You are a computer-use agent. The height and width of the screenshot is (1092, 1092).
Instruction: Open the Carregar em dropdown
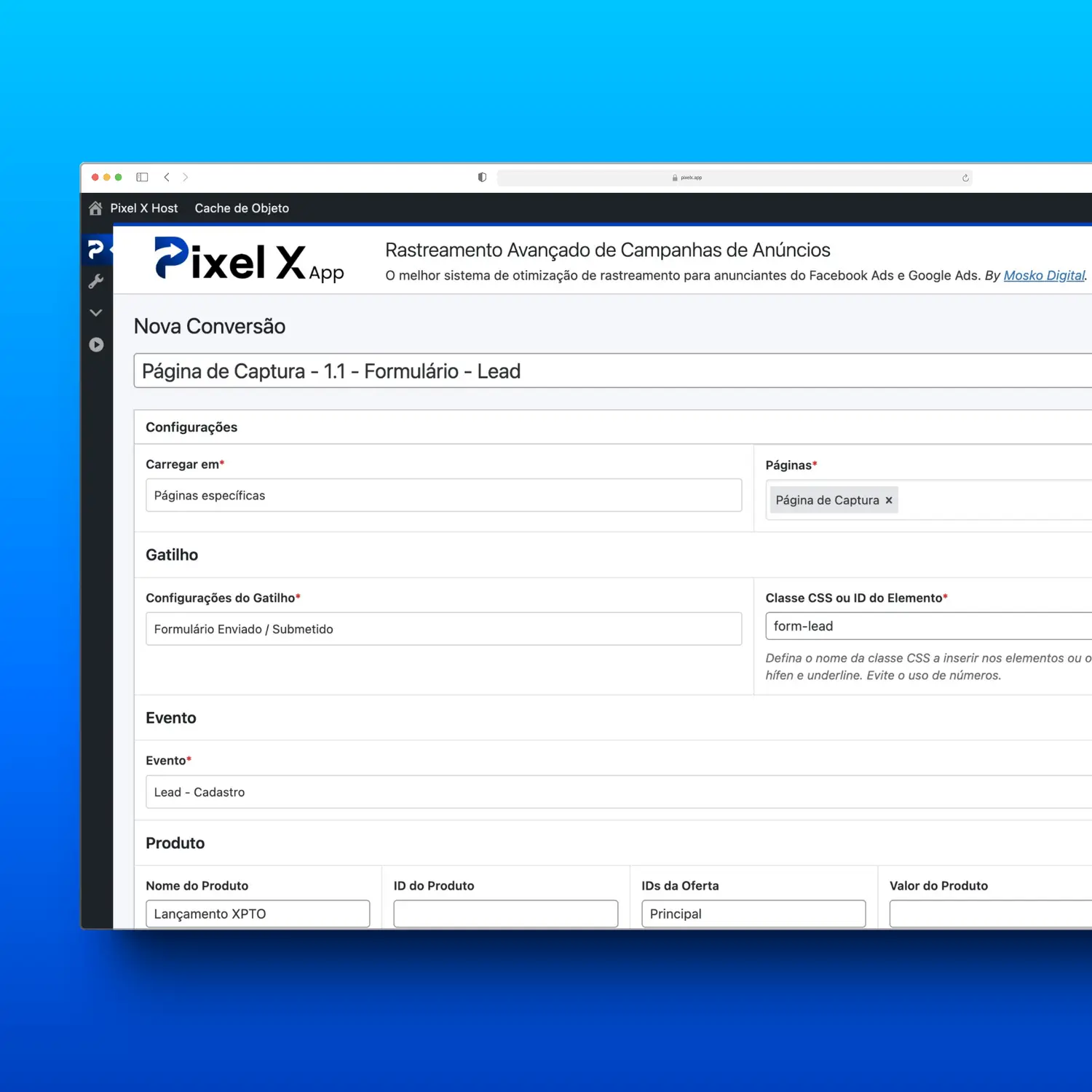(443, 495)
